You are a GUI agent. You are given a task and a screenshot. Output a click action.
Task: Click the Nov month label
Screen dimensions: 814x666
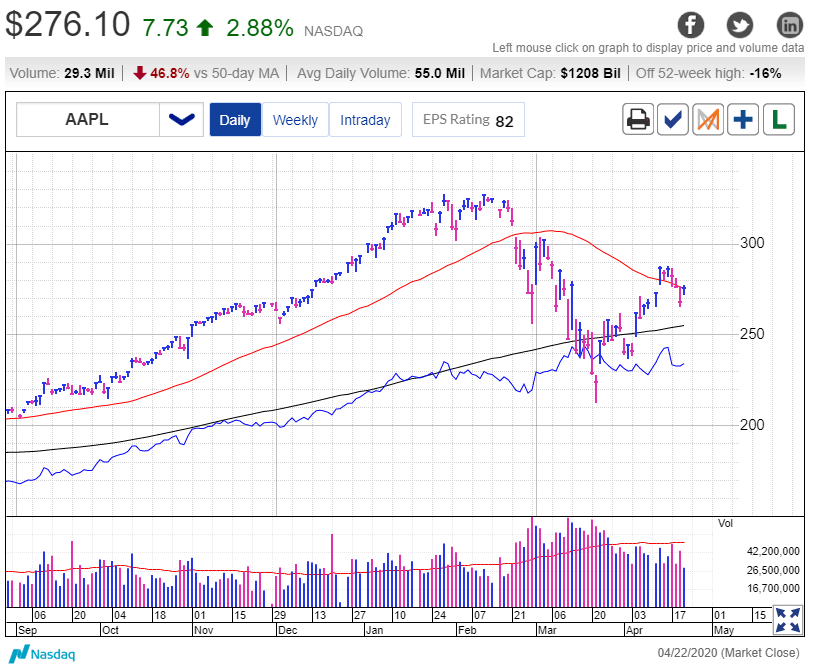pyautogui.click(x=204, y=630)
